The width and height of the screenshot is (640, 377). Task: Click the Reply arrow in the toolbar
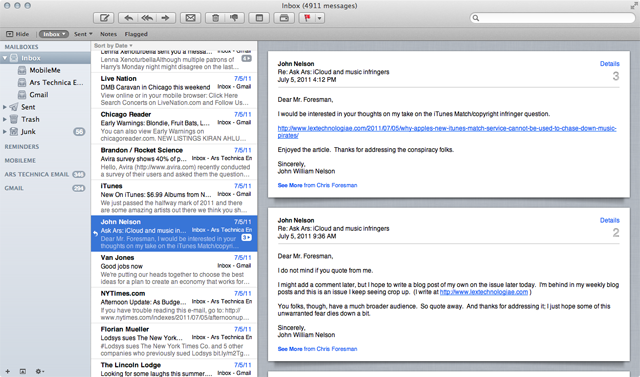coord(128,18)
